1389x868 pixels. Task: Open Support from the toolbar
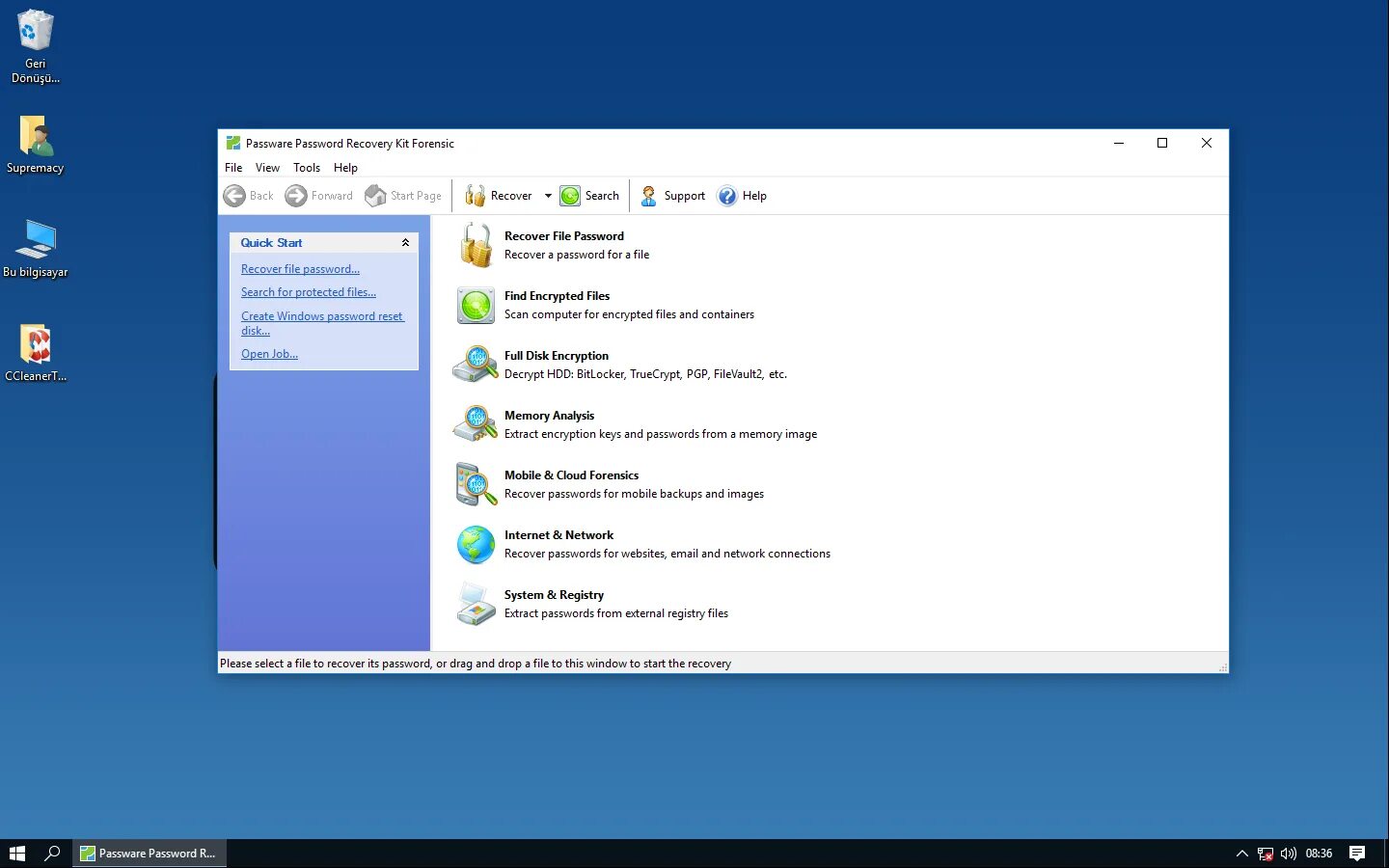click(673, 196)
